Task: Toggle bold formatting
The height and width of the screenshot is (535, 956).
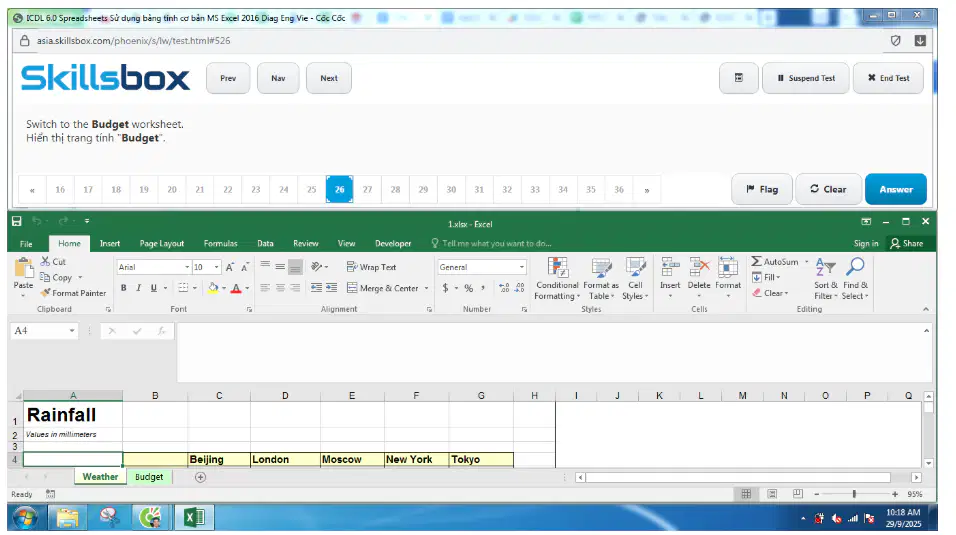Action: 124,288
